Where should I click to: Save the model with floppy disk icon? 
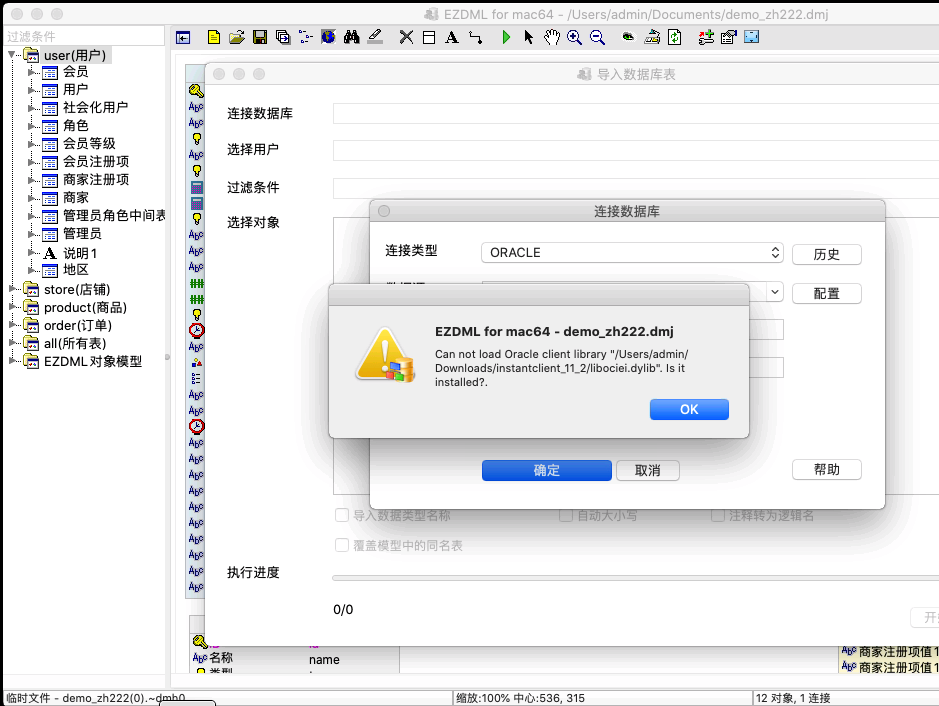(260, 37)
